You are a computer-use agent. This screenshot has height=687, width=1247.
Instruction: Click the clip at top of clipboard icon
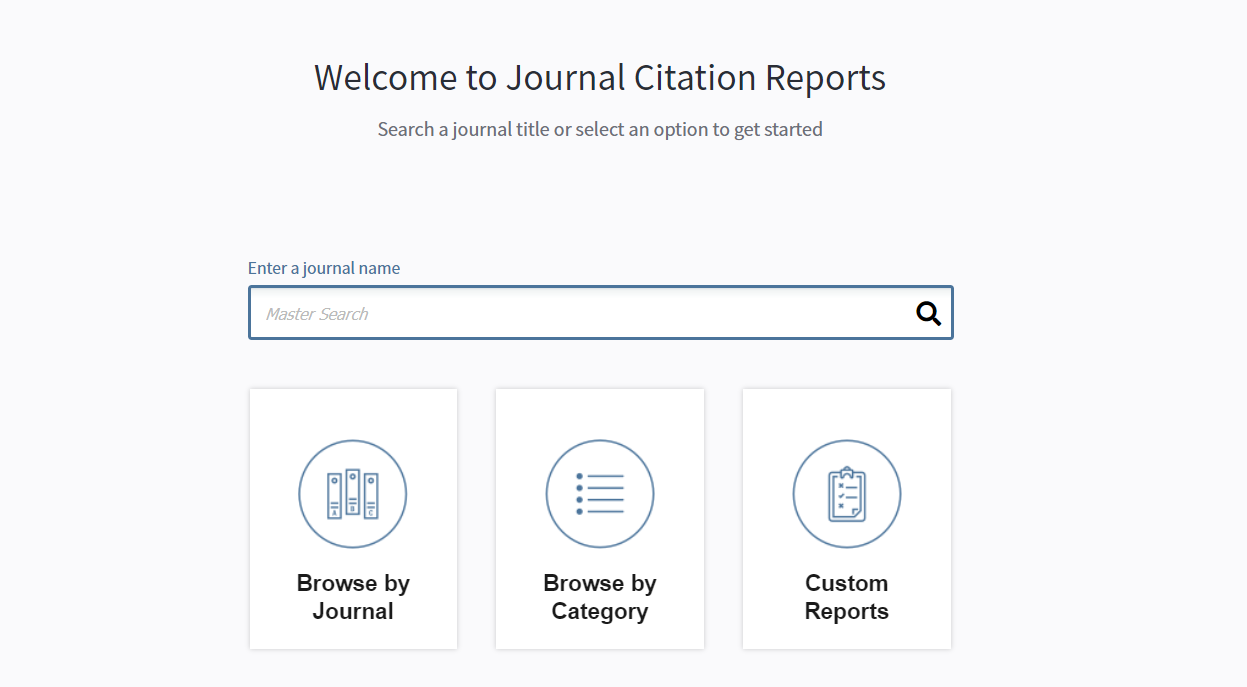pos(846,471)
